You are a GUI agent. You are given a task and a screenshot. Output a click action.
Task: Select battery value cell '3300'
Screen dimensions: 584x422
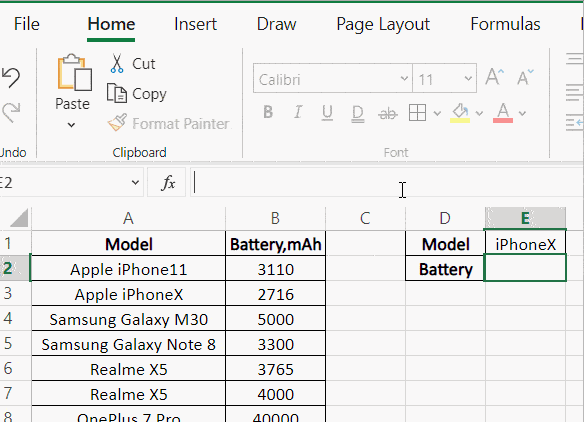click(276, 344)
